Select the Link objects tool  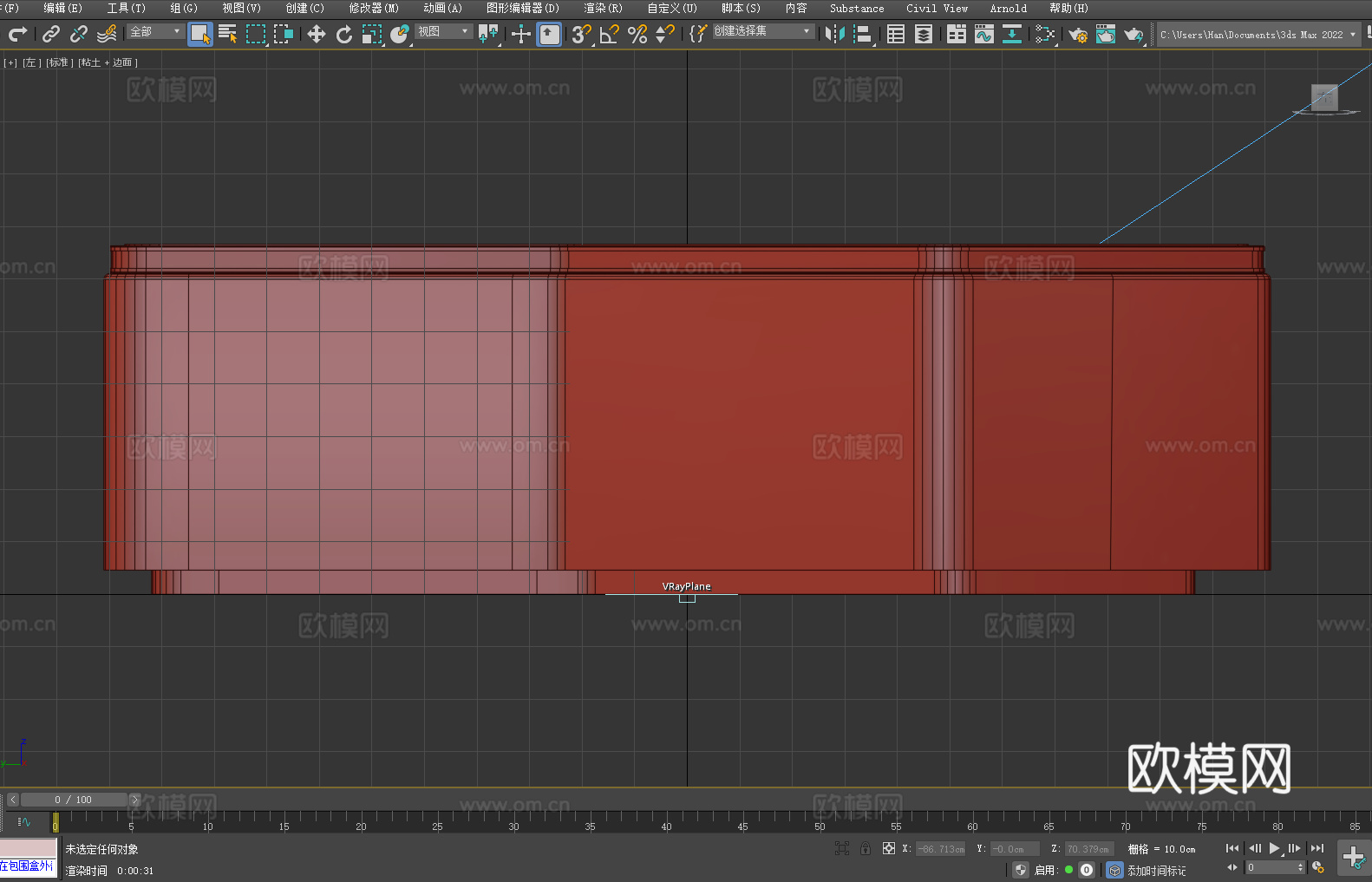51,34
